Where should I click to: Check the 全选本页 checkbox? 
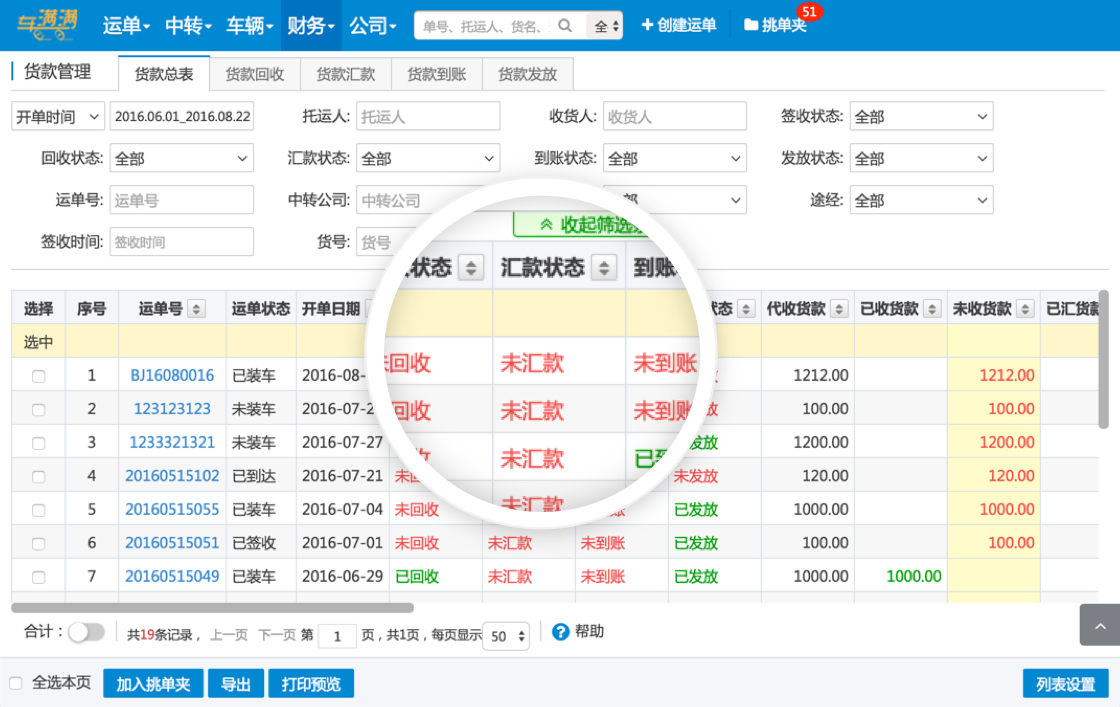pyautogui.click(x=16, y=683)
